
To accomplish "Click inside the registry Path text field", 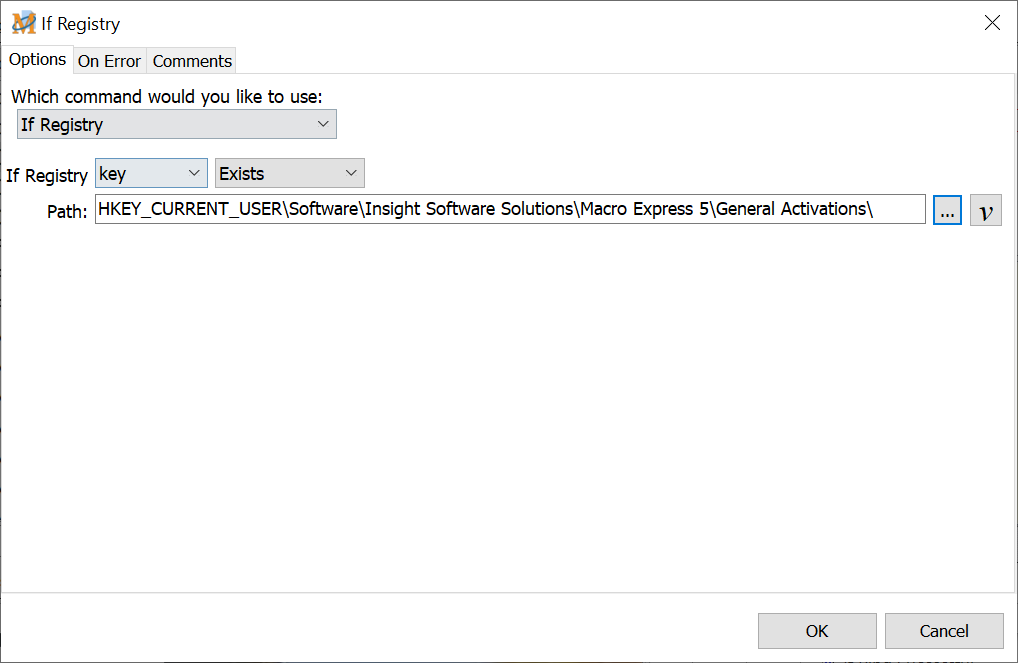I will coord(510,210).
